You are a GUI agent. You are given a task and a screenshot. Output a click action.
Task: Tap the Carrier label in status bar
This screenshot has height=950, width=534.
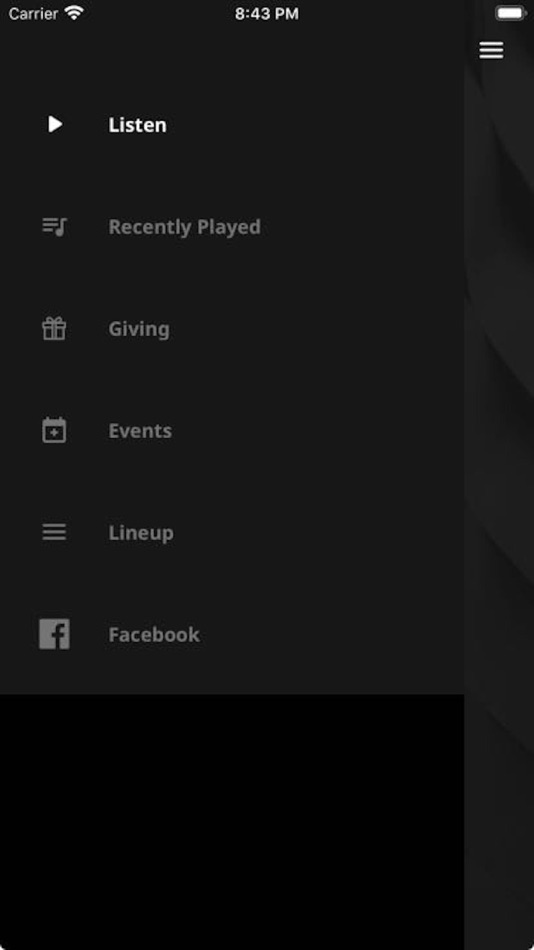[x=33, y=13]
